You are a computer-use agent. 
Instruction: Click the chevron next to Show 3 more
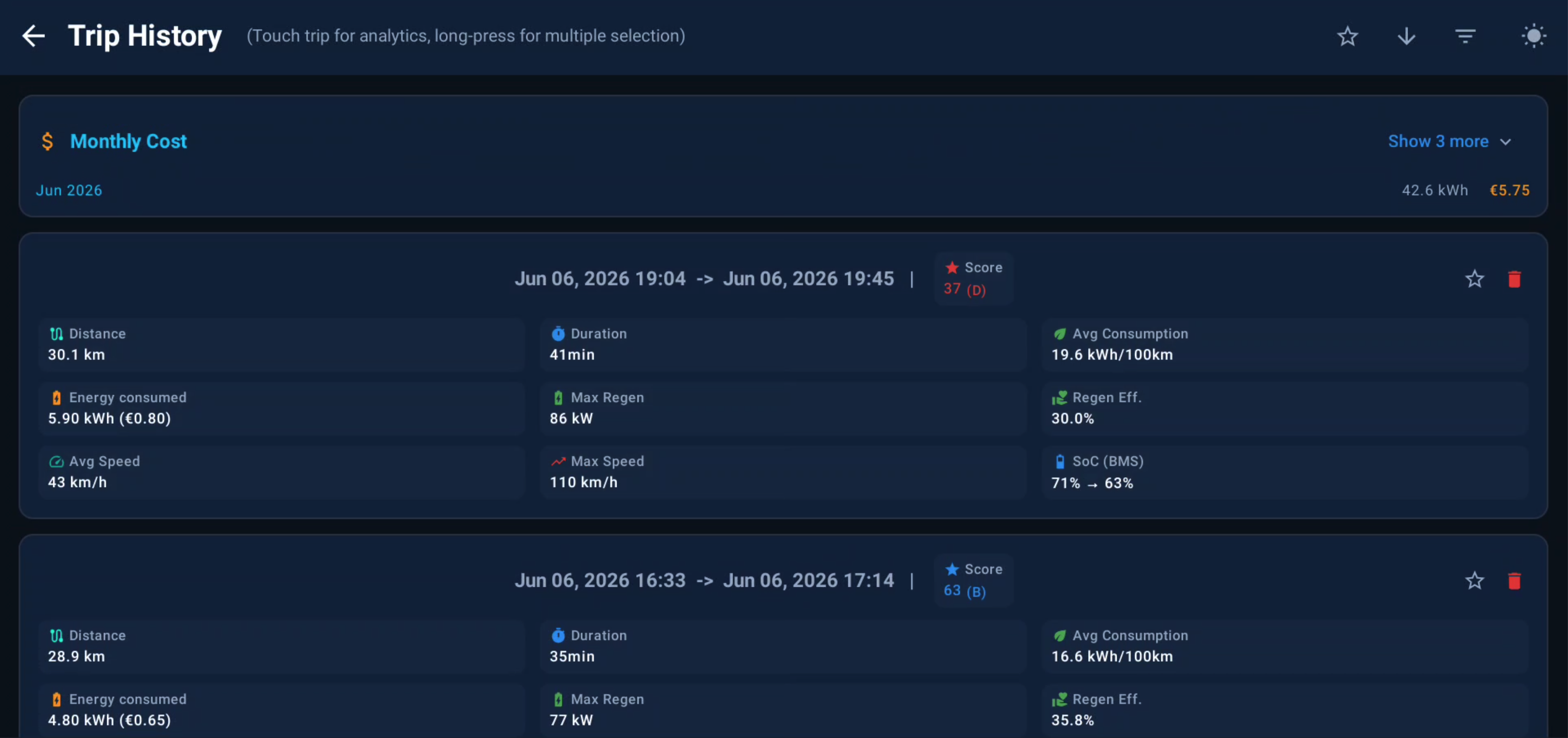click(1505, 142)
